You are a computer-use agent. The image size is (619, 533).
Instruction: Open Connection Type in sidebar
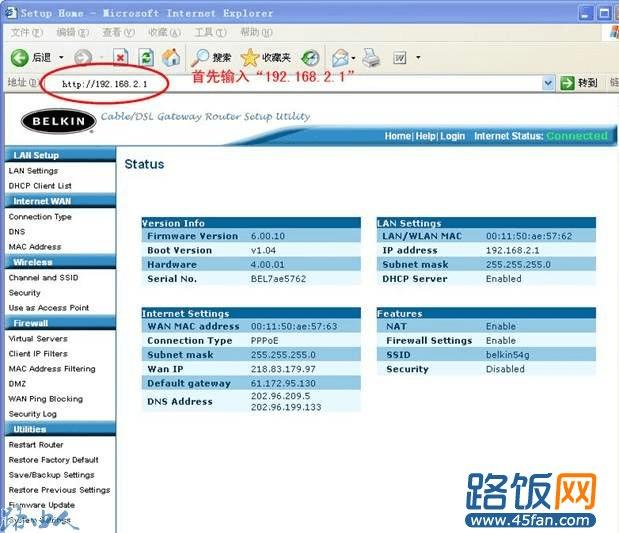click(x=40, y=217)
